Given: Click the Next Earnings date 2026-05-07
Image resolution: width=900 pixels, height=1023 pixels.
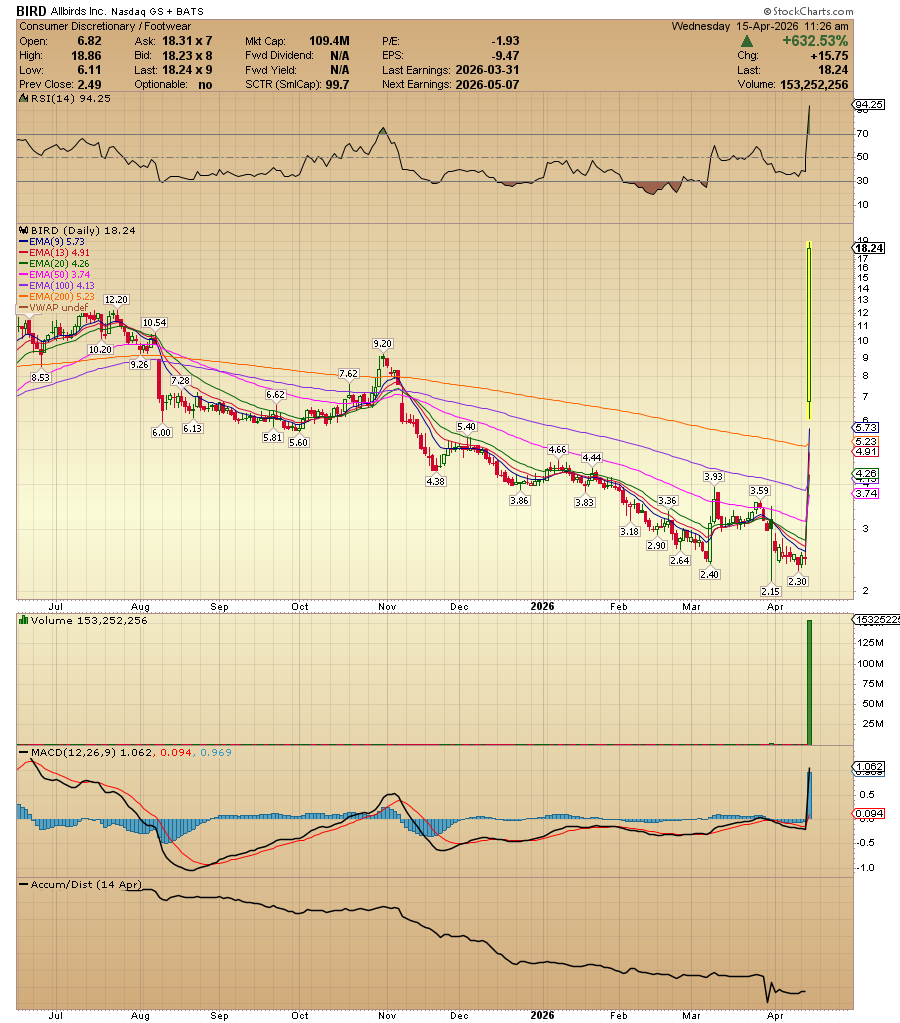Looking at the screenshot, I should pos(488,84).
